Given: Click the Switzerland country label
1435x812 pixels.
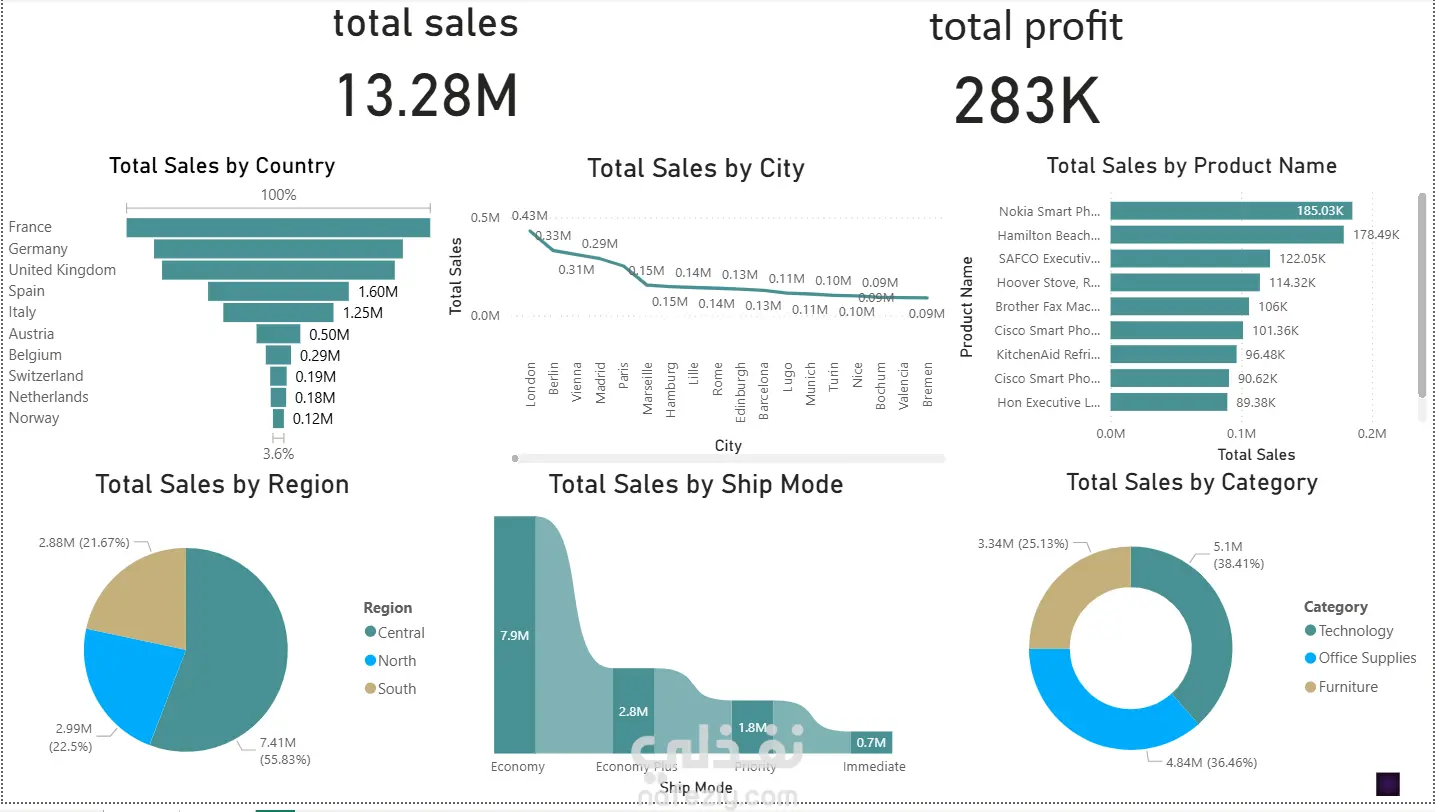Looking at the screenshot, I should pos(46,376).
